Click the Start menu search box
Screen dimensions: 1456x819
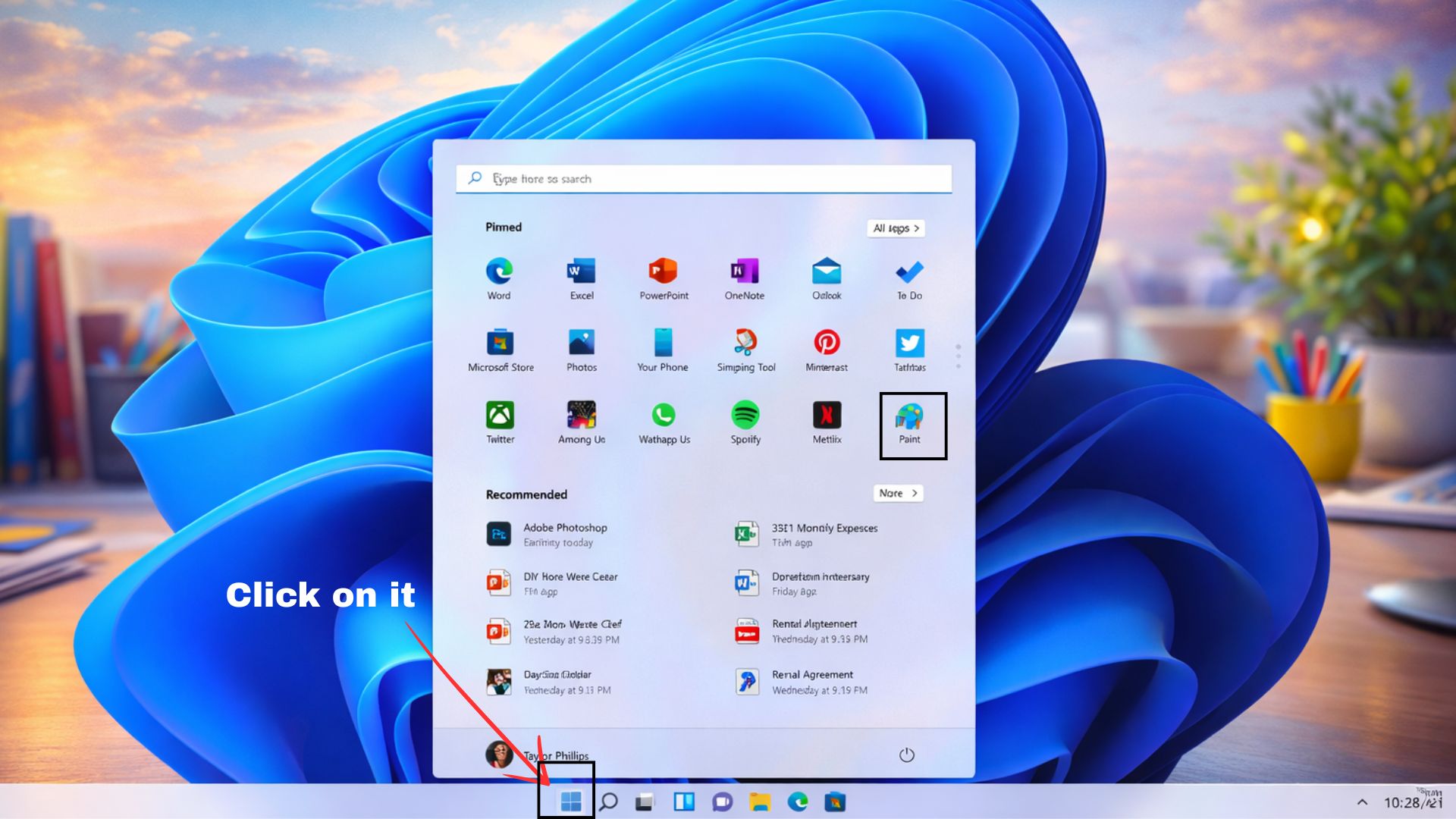pos(704,178)
